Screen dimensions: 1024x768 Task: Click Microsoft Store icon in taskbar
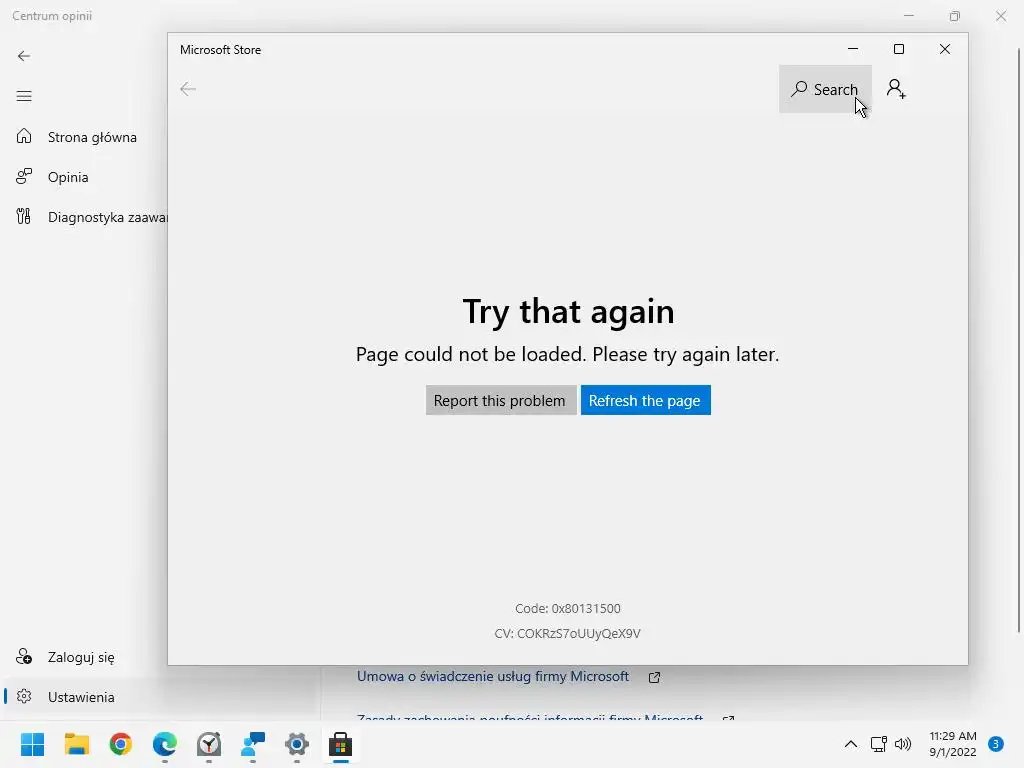click(x=340, y=744)
